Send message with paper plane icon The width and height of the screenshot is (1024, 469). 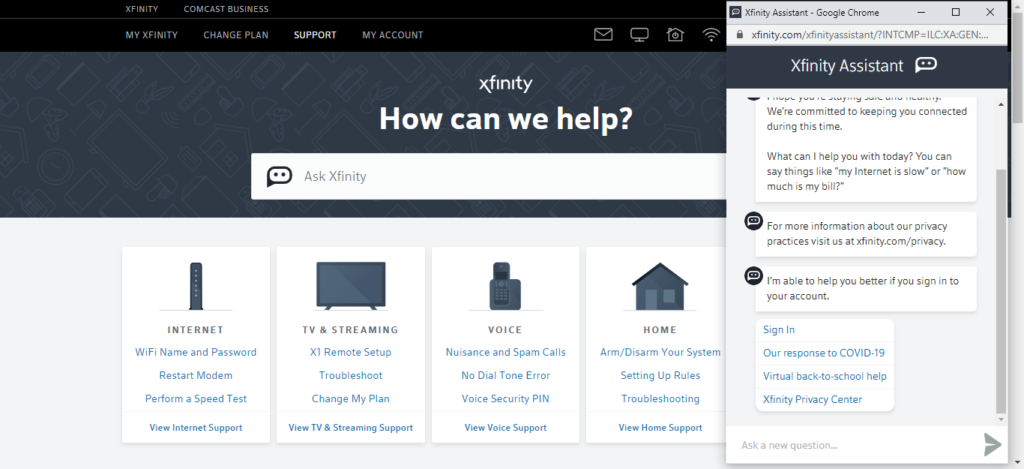click(x=993, y=444)
